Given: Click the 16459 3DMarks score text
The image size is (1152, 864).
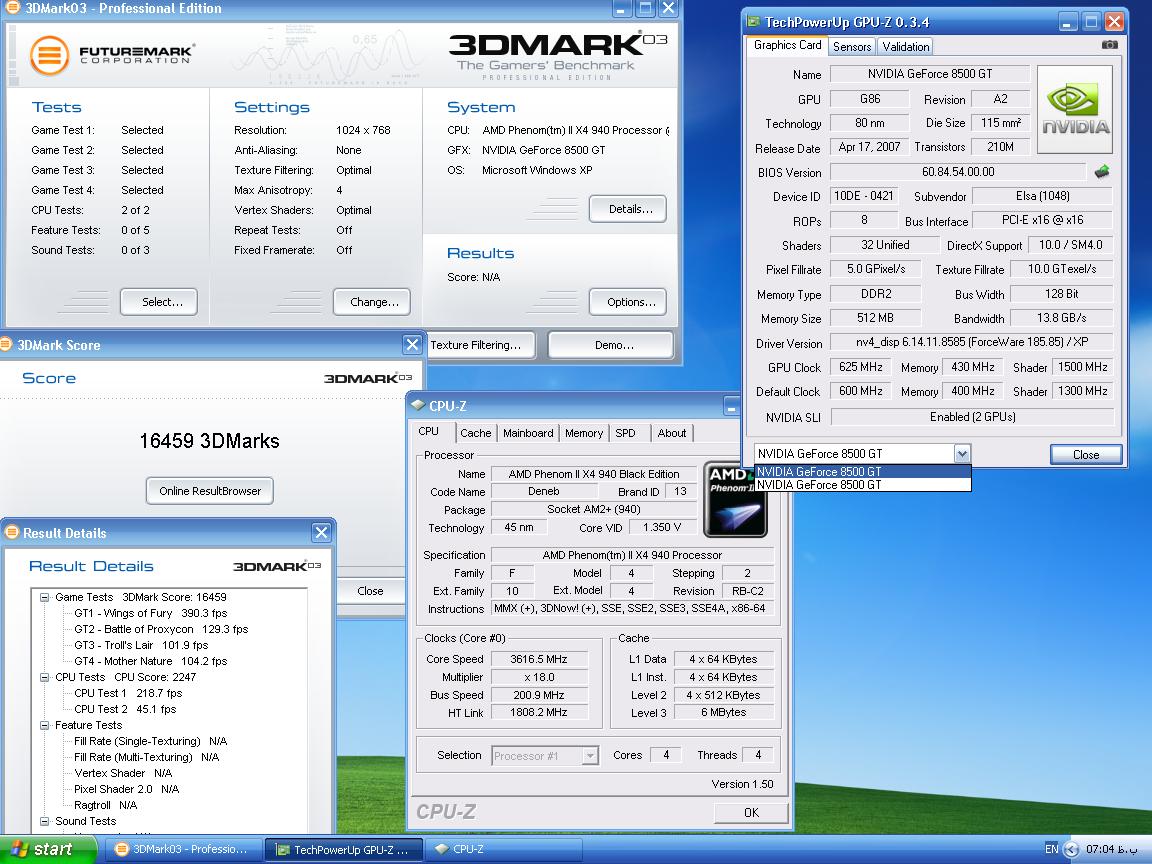Looking at the screenshot, I should coord(209,441).
